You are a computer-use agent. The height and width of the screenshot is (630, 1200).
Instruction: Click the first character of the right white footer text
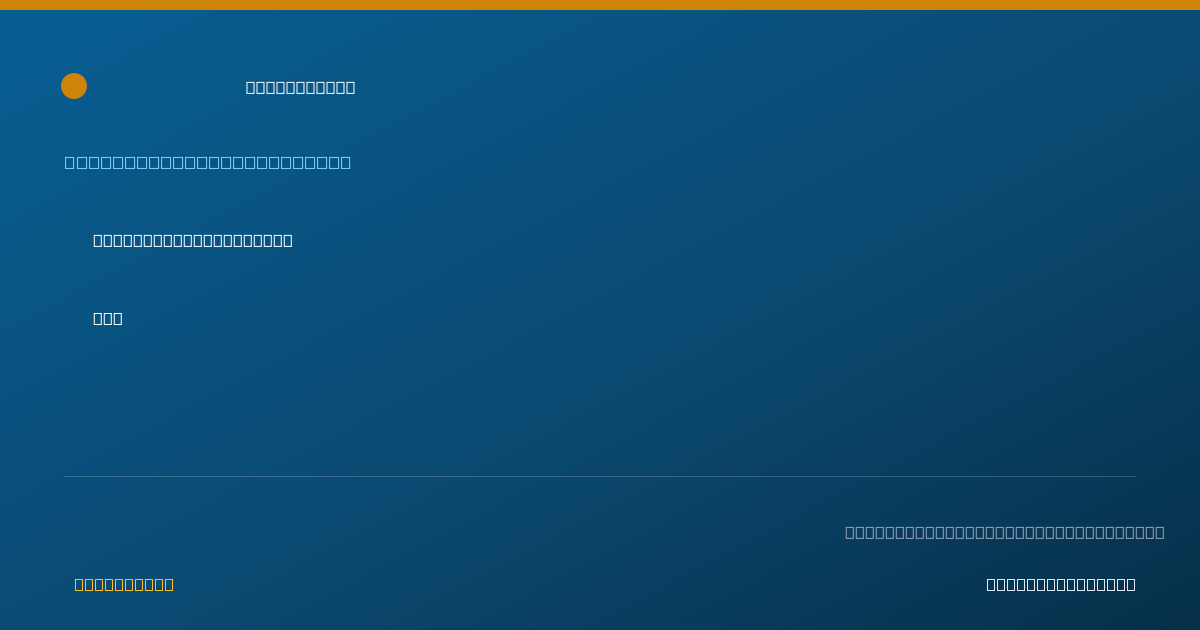tap(991, 584)
